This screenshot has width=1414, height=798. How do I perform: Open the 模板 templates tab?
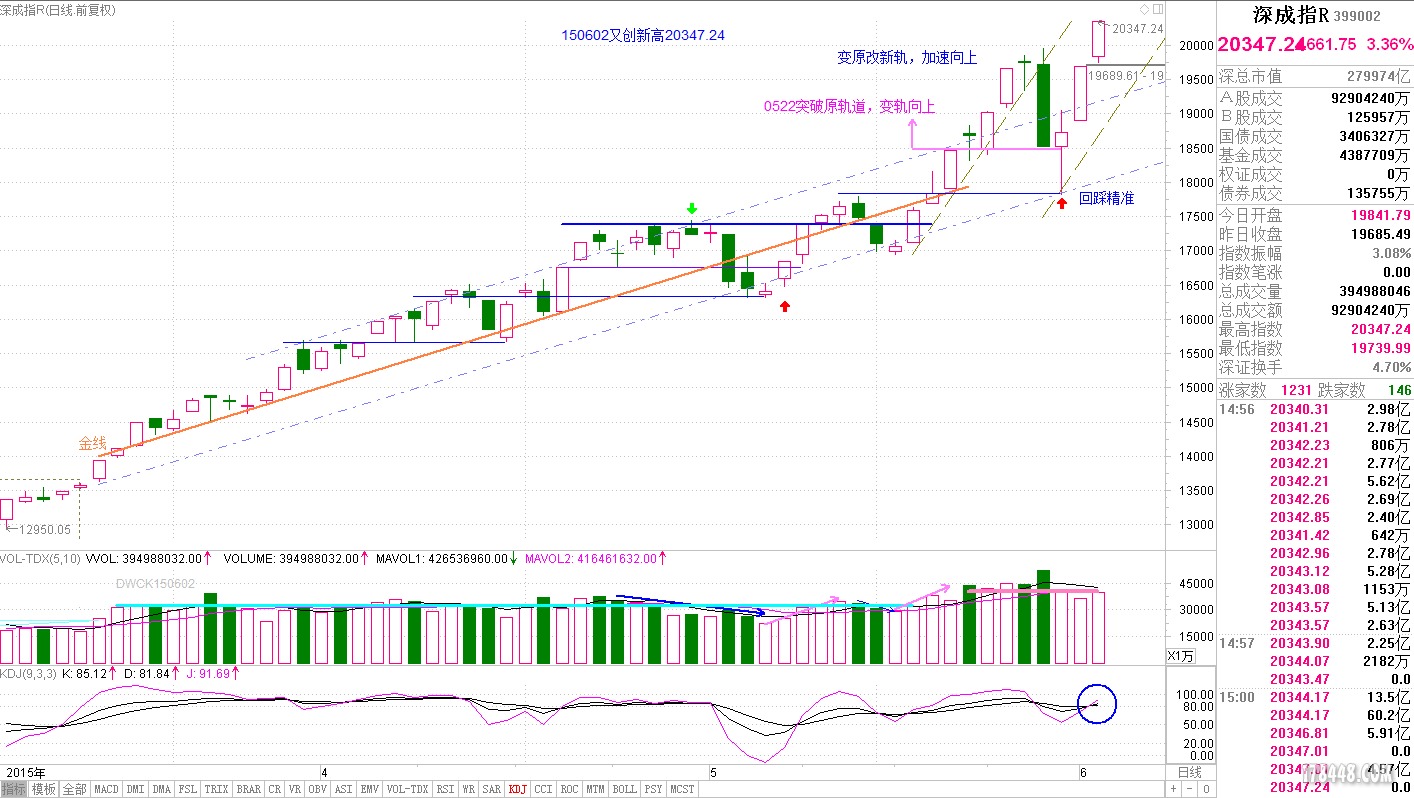coord(43,789)
